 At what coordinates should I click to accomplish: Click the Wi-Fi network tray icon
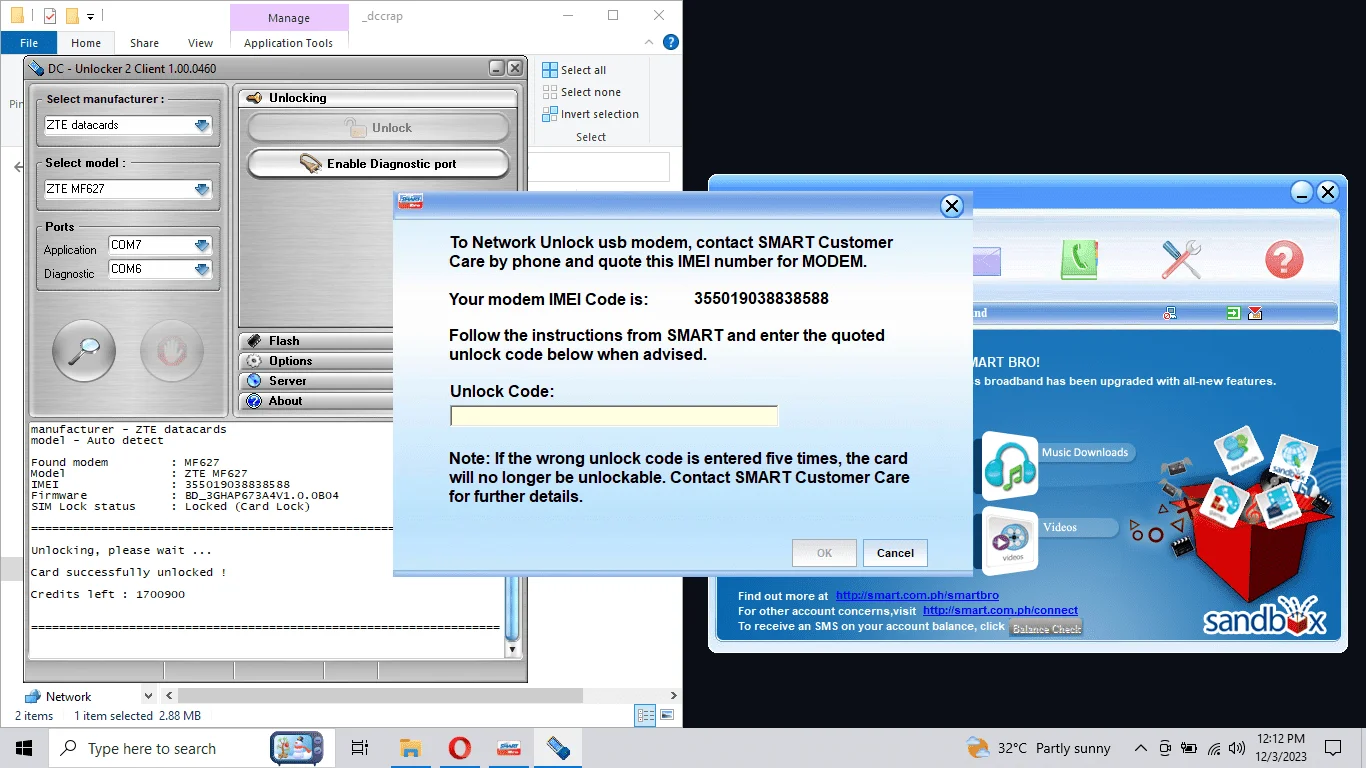(x=1214, y=748)
